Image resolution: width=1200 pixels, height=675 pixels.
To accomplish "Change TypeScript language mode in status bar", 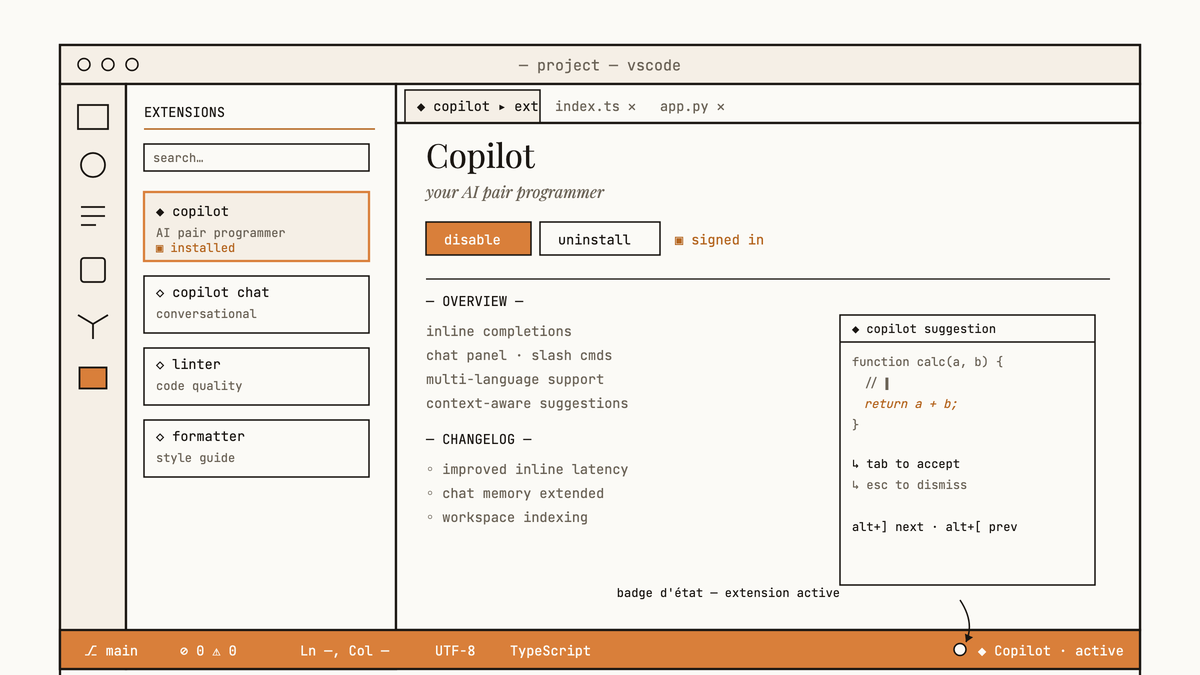I will pos(550,651).
